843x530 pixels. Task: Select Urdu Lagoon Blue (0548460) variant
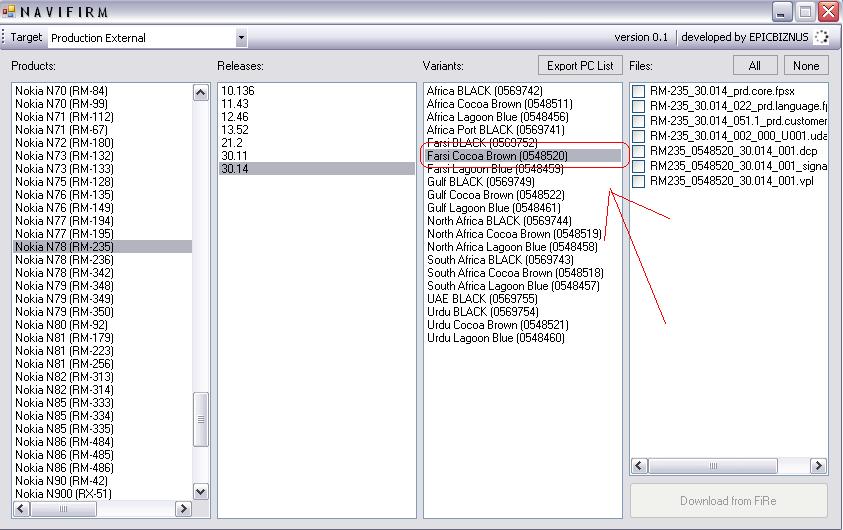click(523, 338)
